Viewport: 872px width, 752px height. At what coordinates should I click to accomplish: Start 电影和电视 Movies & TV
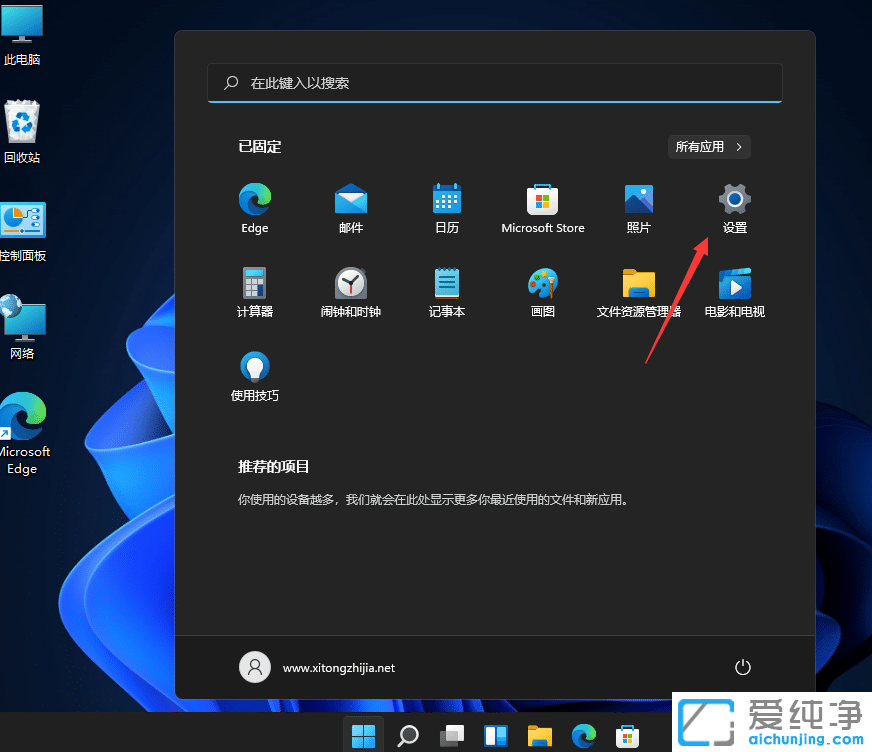coord(734,283)
